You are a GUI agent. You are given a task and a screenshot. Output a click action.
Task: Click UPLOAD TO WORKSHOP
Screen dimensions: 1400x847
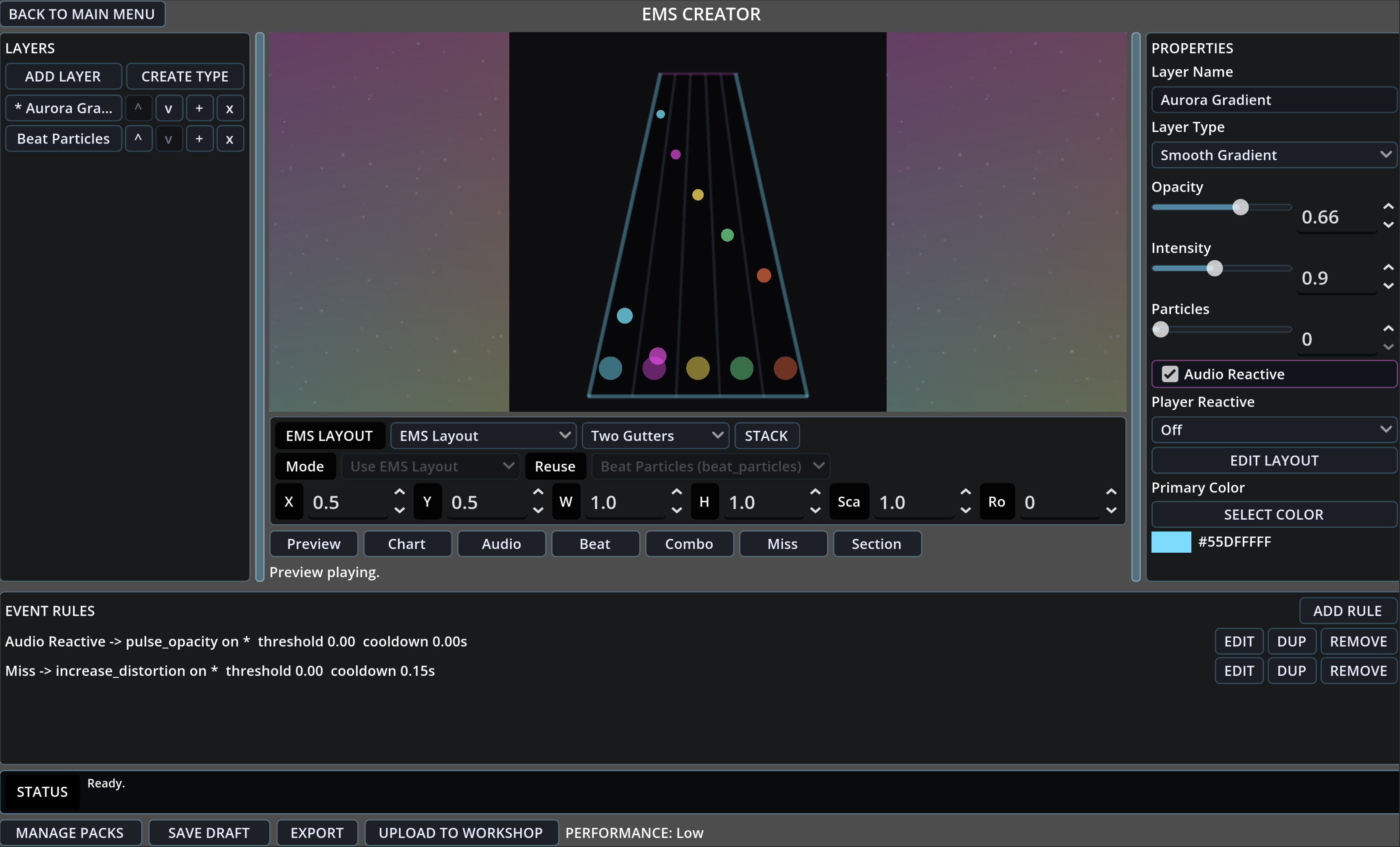(461, 833)
